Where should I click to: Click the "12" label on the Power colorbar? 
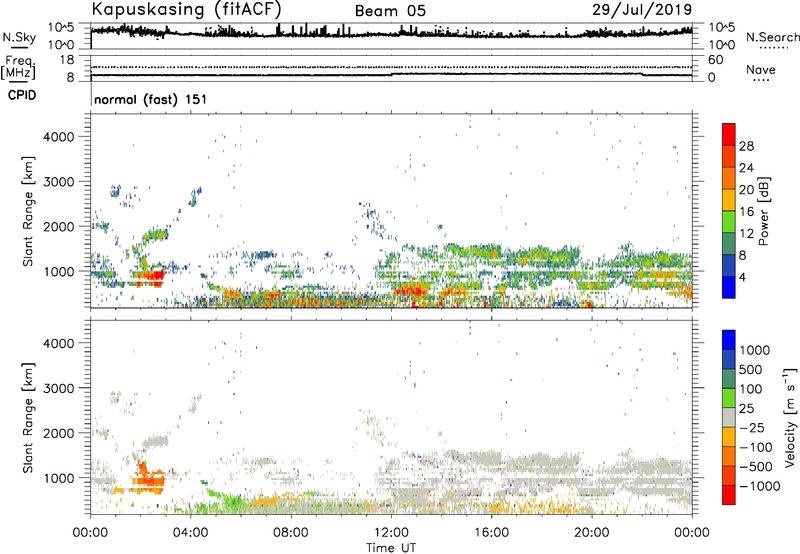tap(746, 234)
